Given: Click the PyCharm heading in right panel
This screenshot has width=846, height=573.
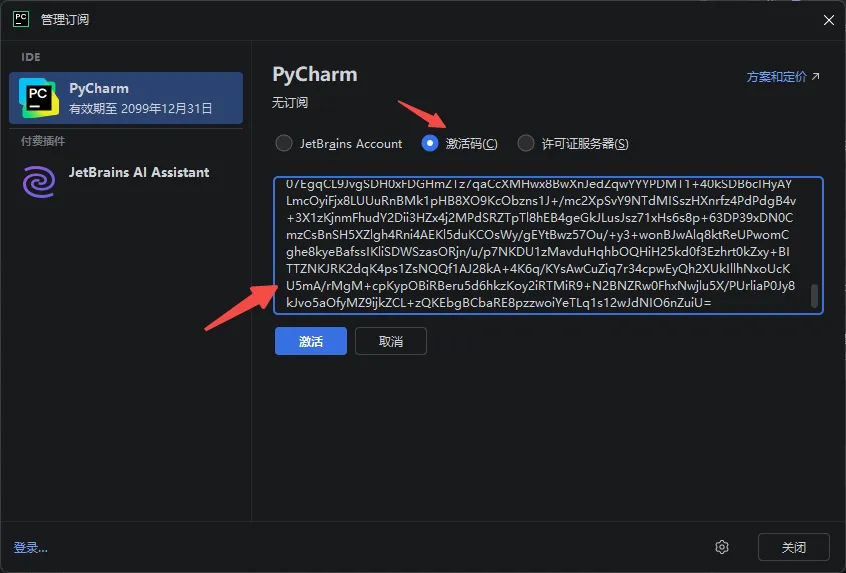Looking at the screenshot, I should [315, 74].
